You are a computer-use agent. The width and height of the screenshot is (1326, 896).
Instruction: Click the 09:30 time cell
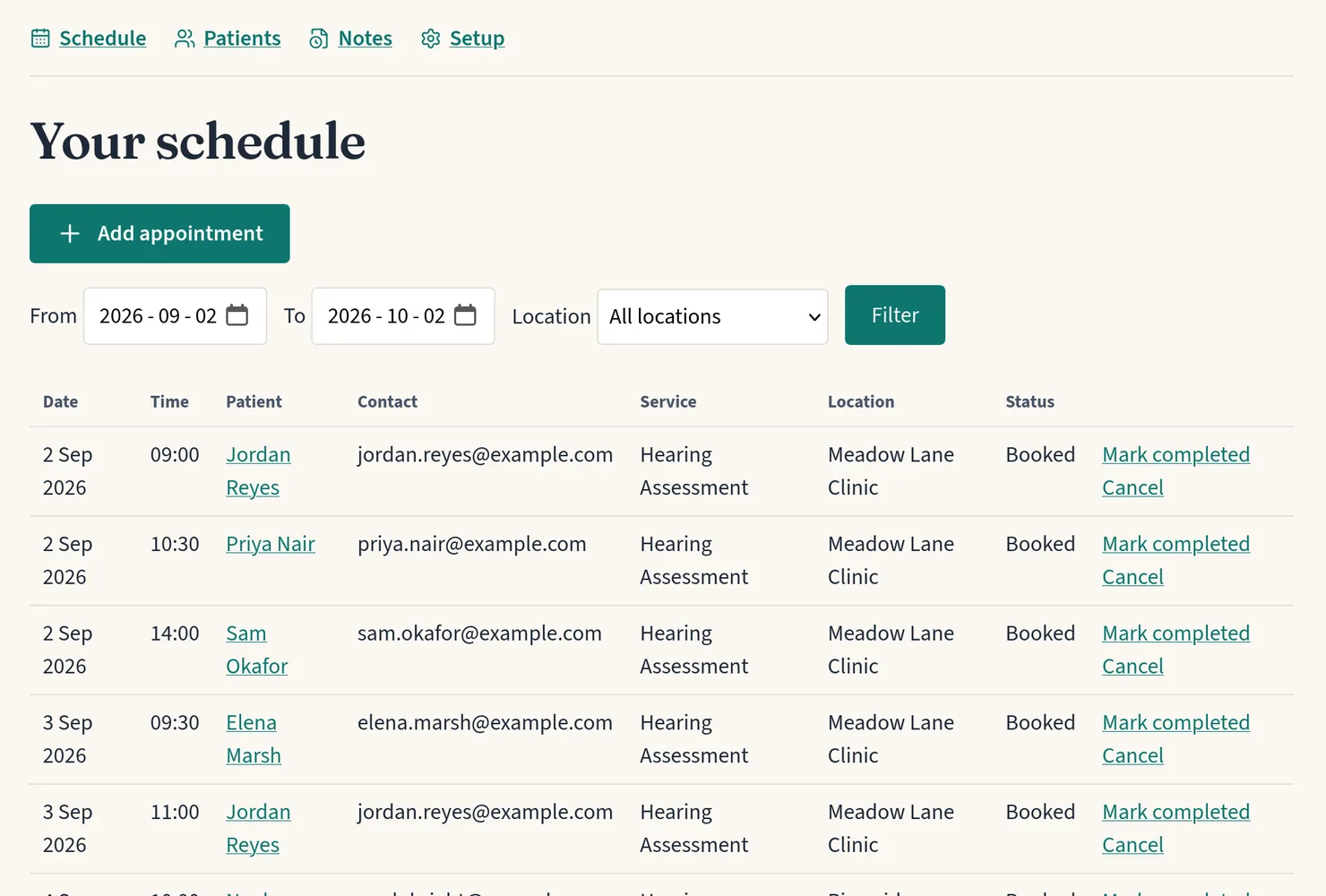pyautogui.click(x=175, y=723)
